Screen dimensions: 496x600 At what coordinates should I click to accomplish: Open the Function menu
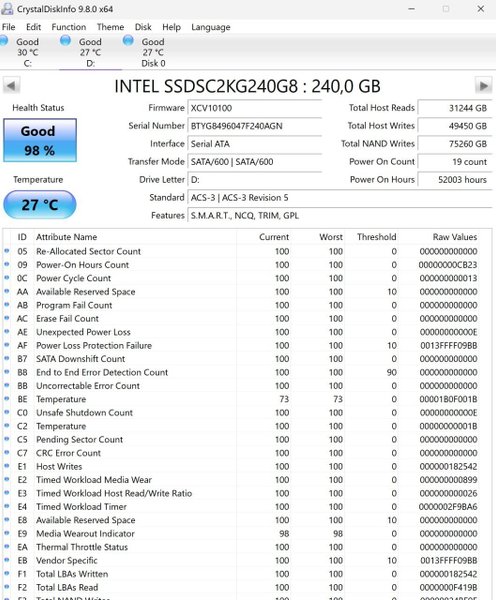(x=69, y=27)
